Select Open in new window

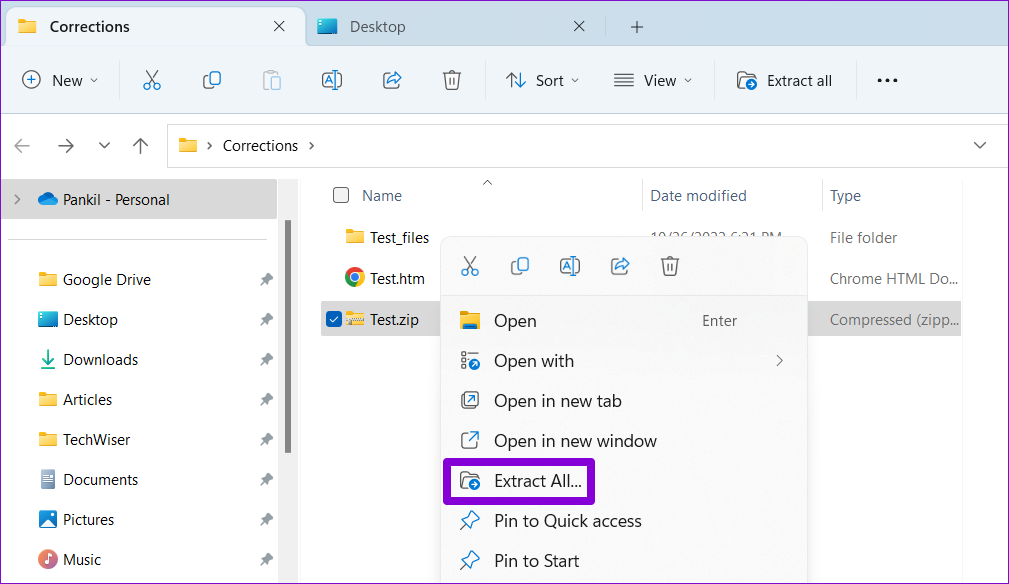[x=624, y=441]
